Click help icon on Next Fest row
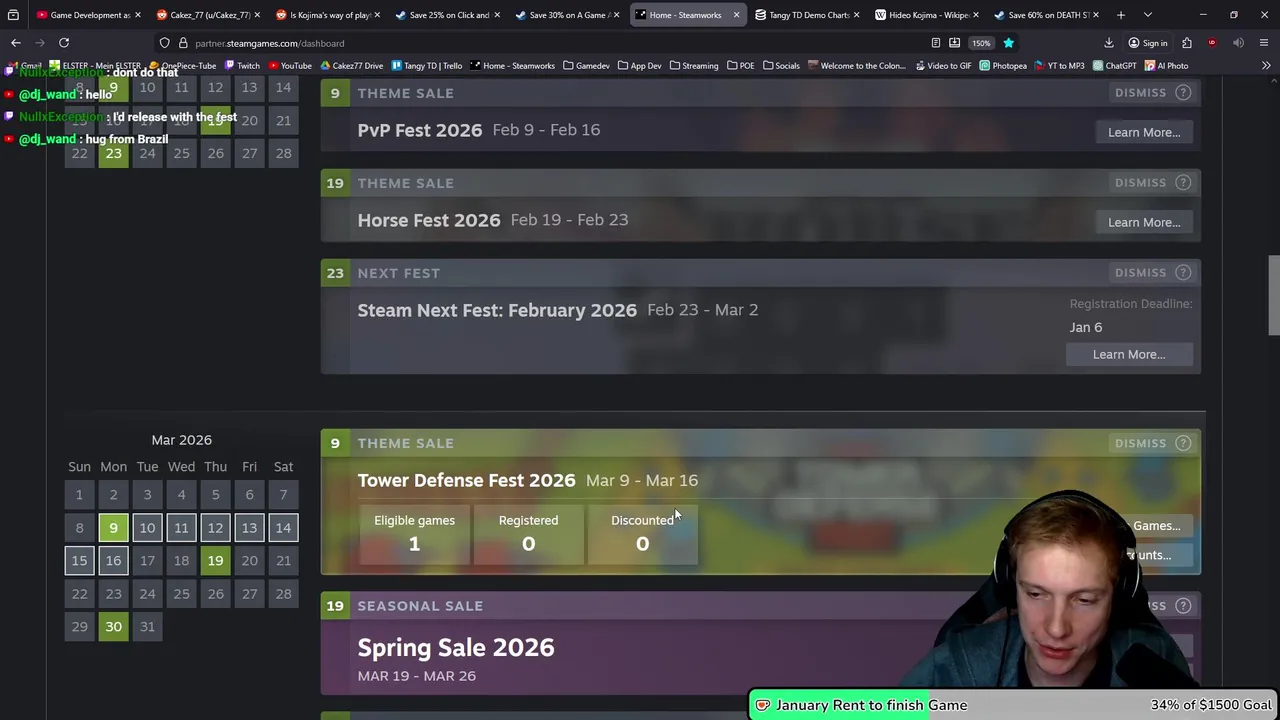 [1183, 272]
